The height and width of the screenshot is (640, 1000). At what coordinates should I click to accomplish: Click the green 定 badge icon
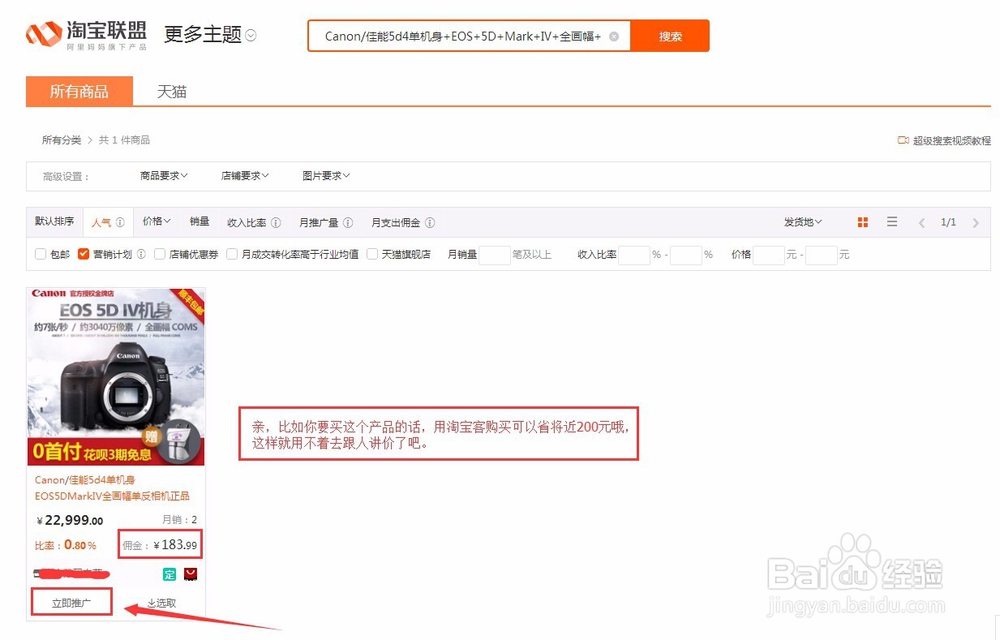pyautogui.click(x=169, y=574)
